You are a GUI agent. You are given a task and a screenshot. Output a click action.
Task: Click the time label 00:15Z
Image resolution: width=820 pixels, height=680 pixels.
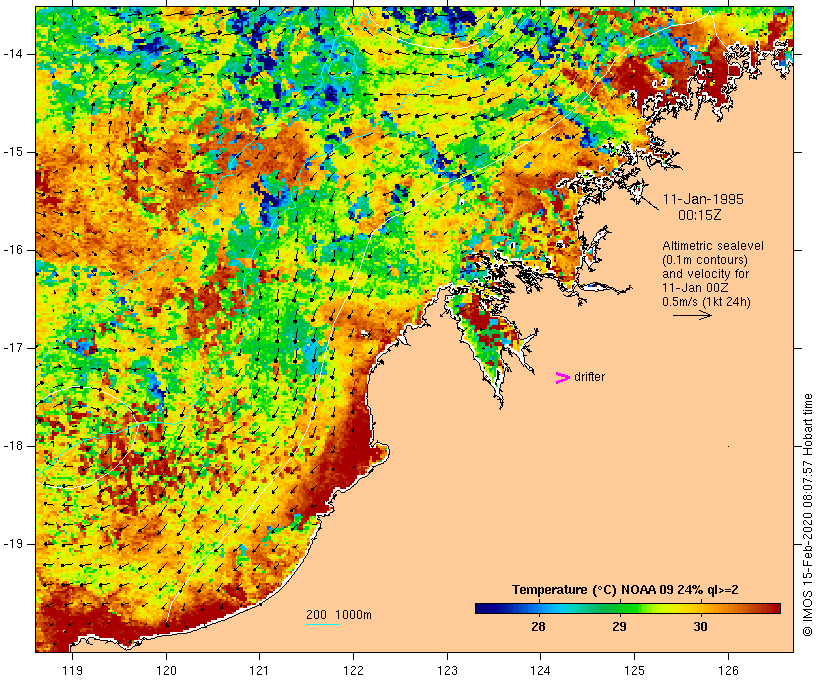click(700, 215)
